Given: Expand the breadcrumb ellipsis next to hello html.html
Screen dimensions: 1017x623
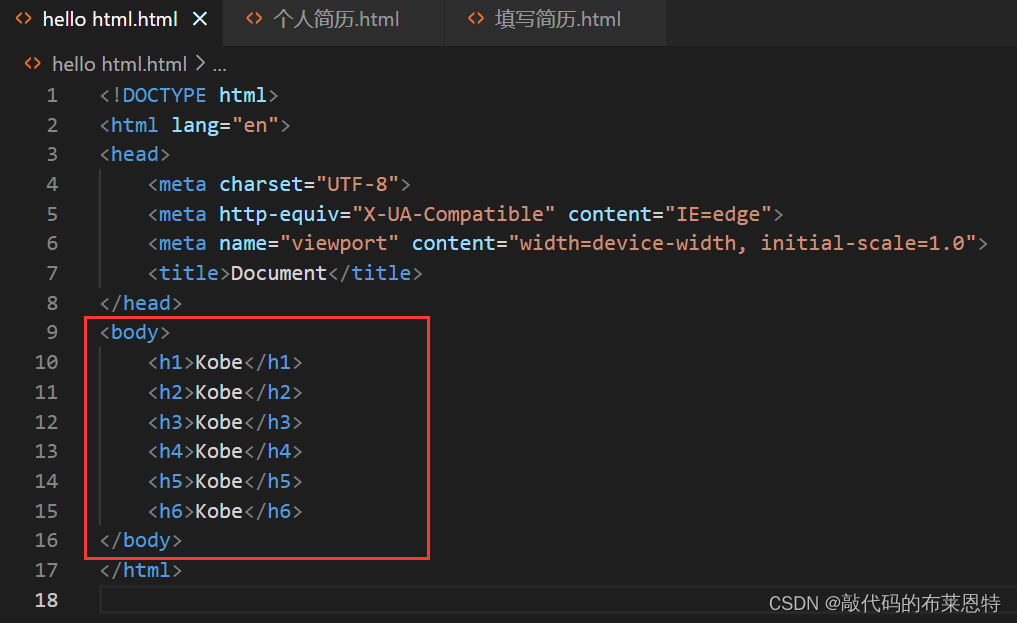Looking at the screenshot, I should pos(220,63).
